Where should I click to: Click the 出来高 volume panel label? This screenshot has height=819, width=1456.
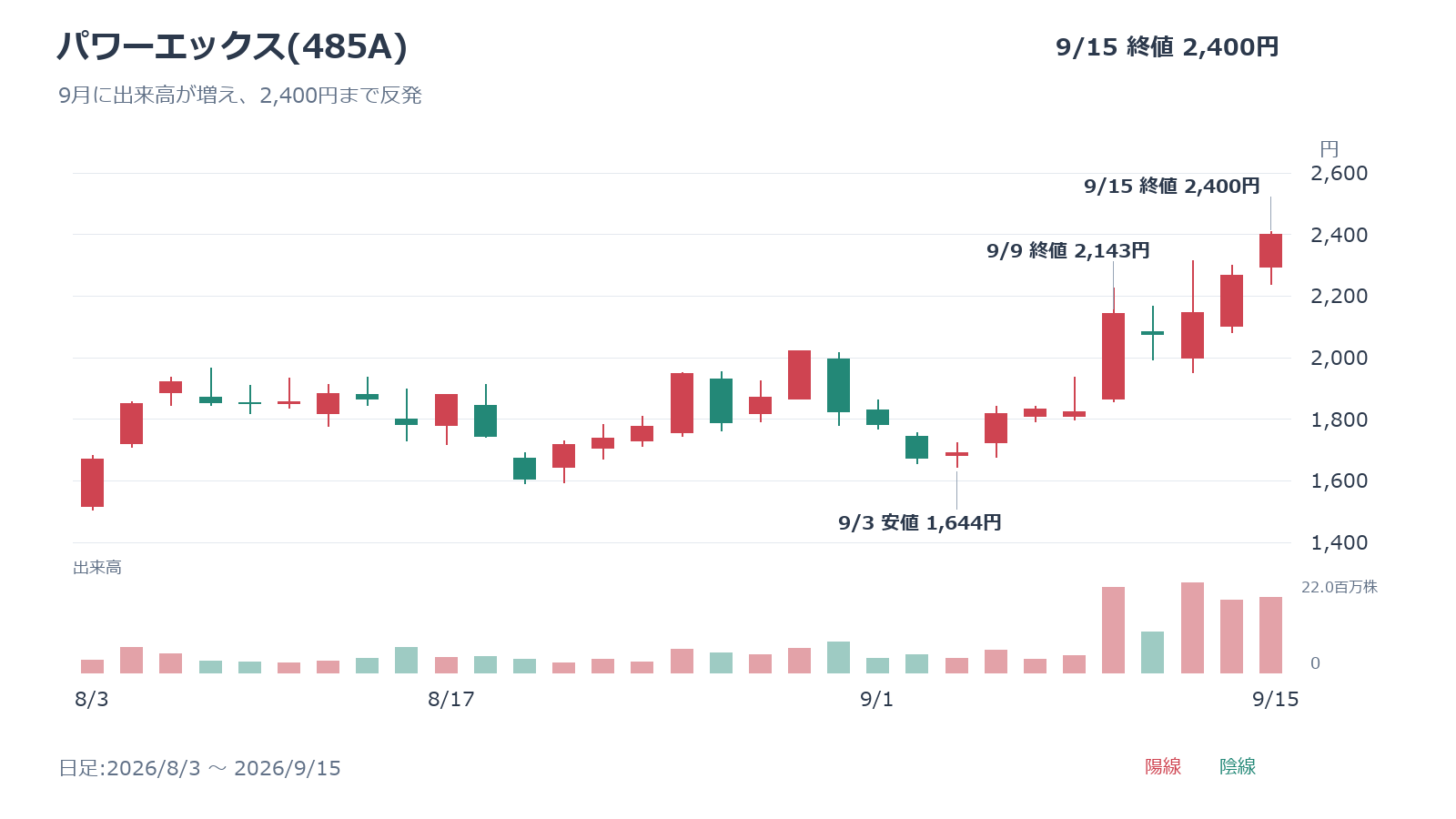(97, 568)
